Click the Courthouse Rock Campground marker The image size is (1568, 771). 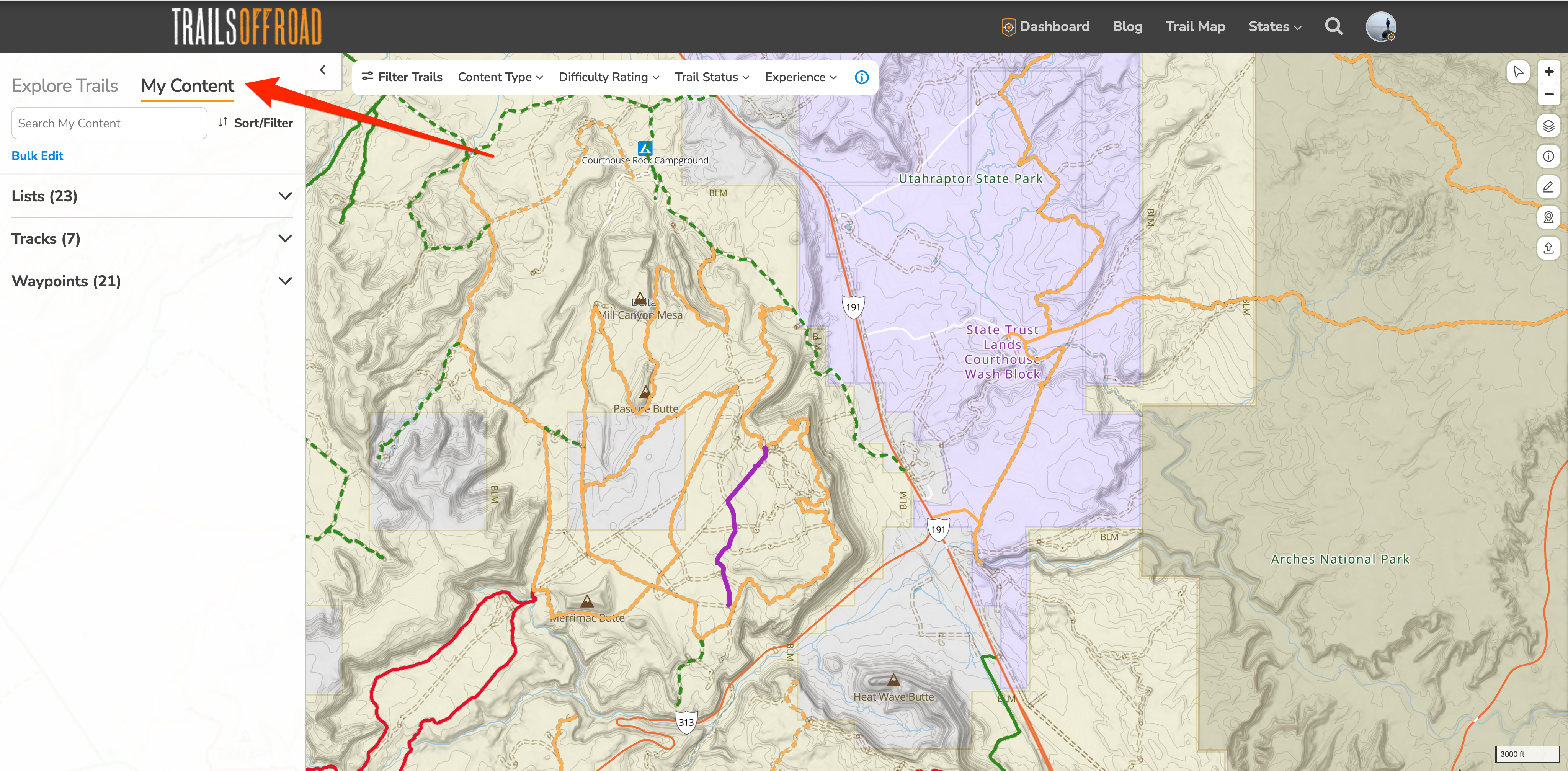pyautogui.click(x=645, y=148)
